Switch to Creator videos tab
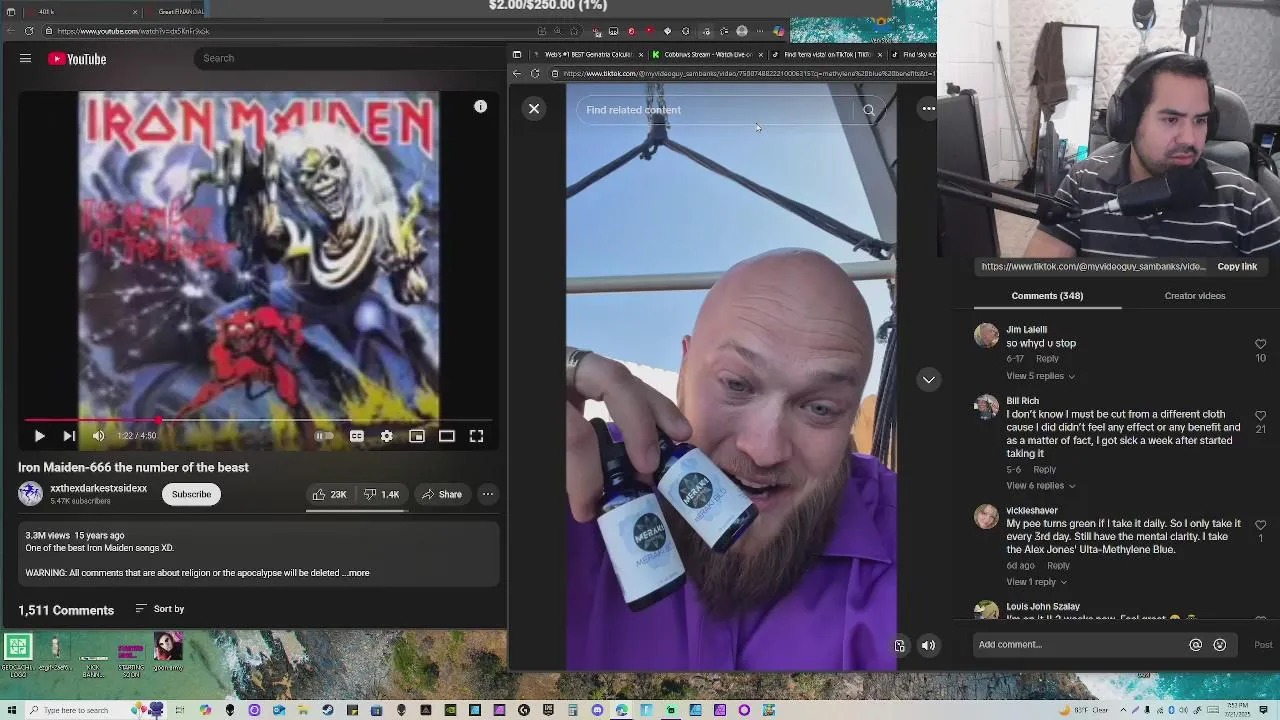The height and width of the screenshot is (720, 1280). point(1195,296)
